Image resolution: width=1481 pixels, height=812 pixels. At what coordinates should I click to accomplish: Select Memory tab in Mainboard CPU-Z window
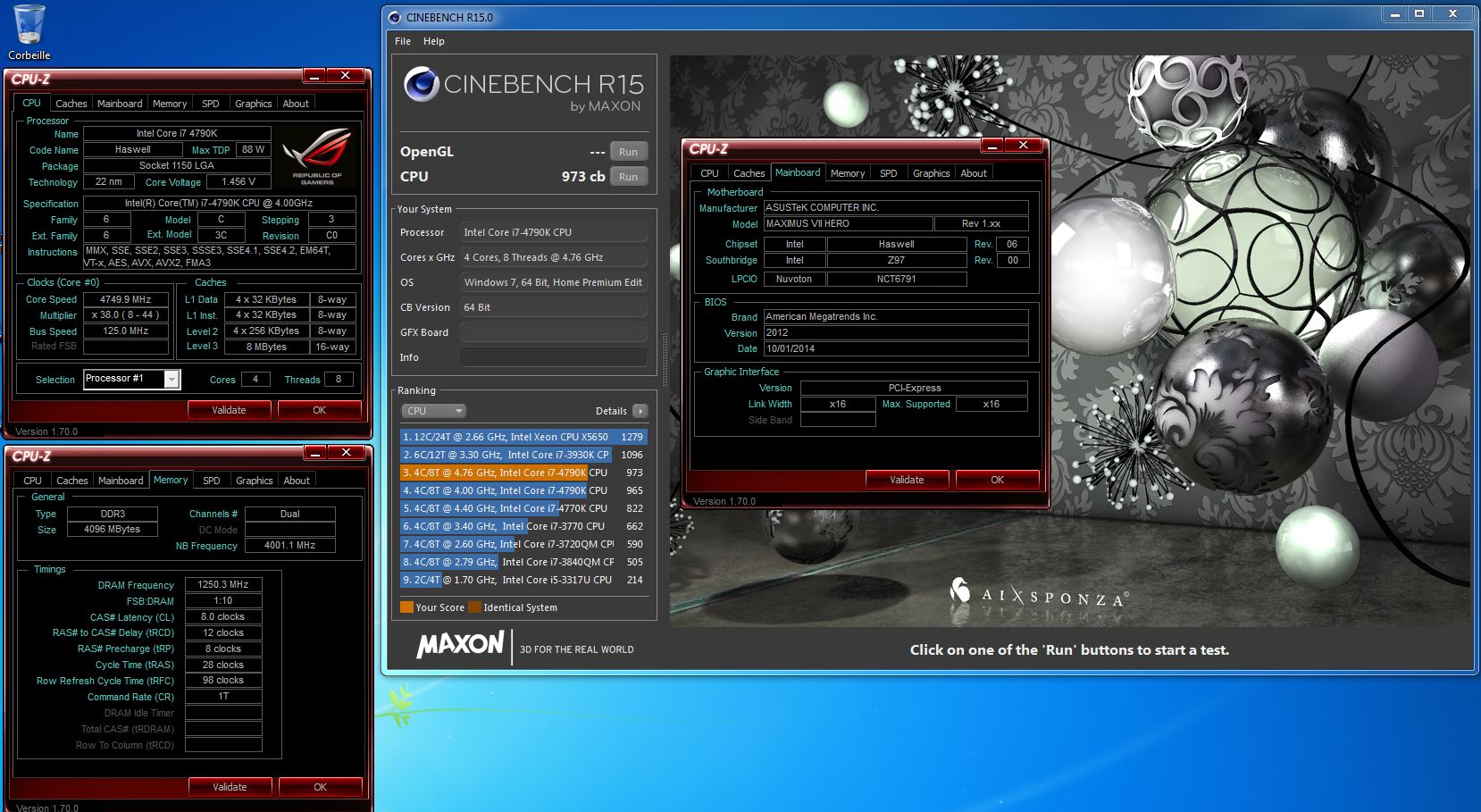click(848, 173)
